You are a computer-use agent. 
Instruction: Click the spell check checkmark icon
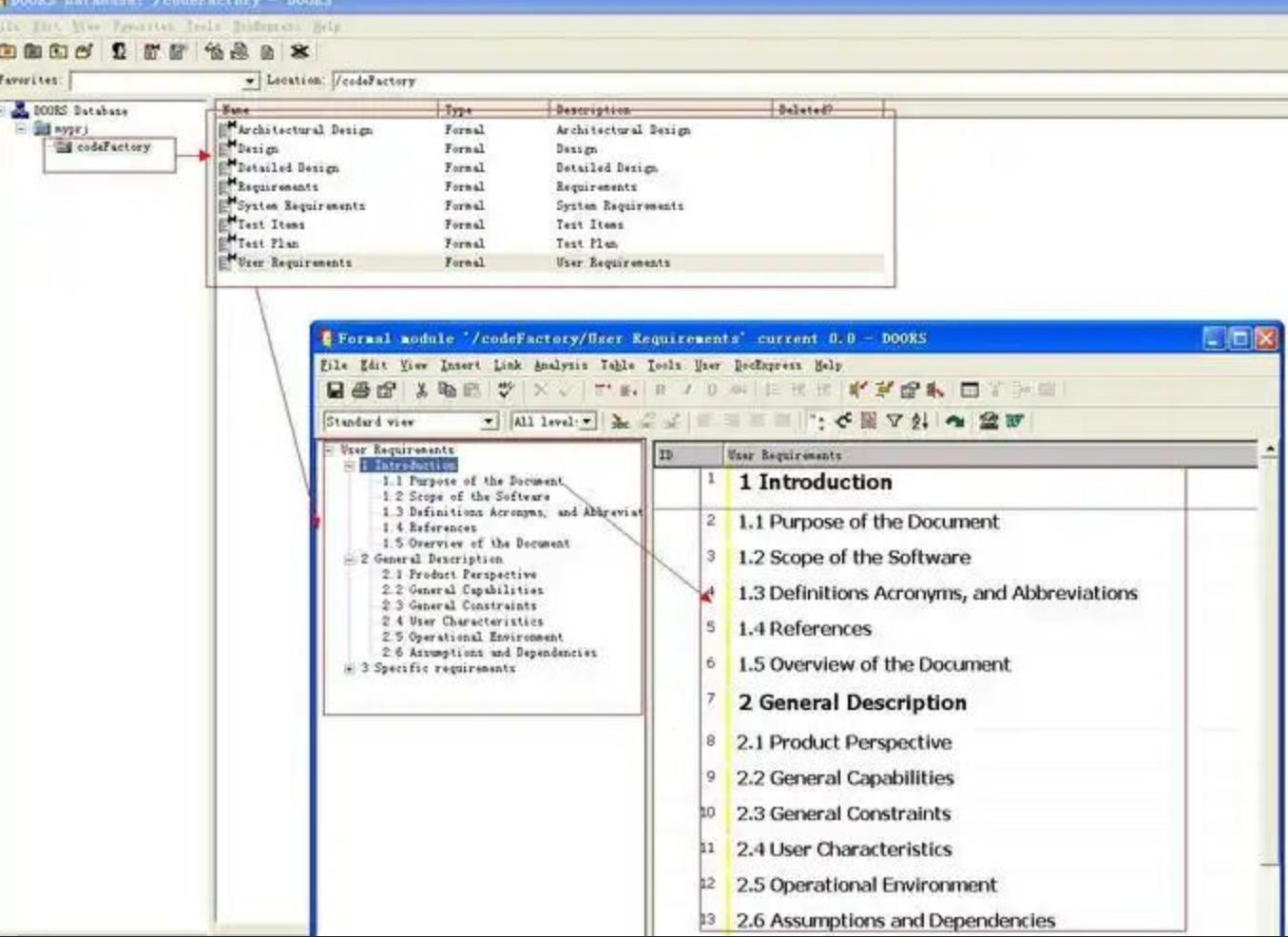506,390
